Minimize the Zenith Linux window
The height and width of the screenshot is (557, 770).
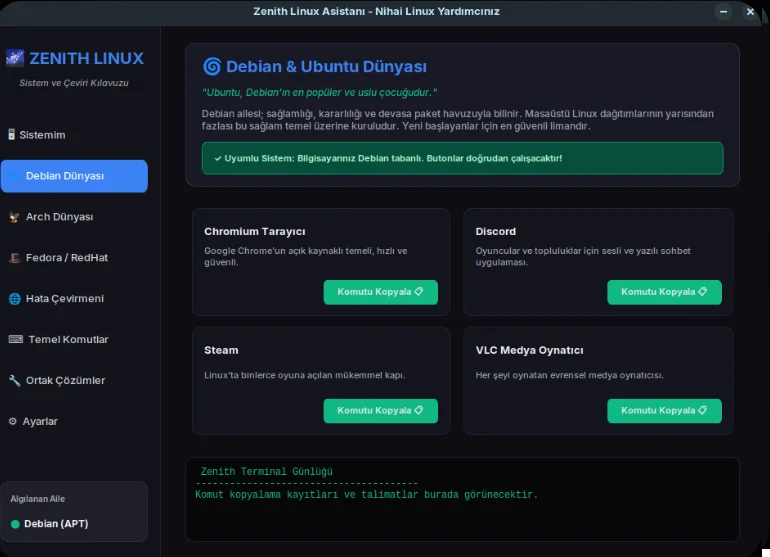click(x=723, y=12)
